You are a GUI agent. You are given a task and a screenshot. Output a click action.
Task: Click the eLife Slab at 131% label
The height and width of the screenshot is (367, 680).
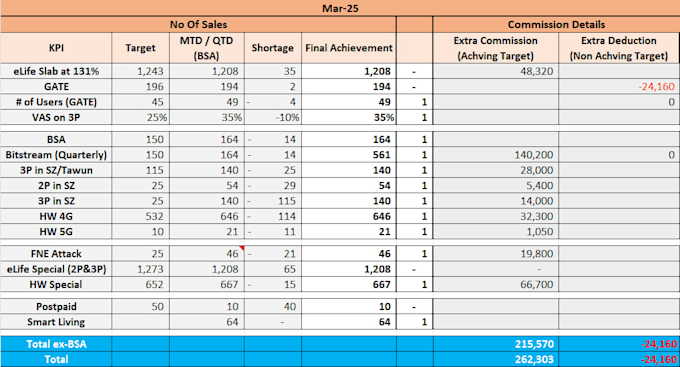point(56,71)
